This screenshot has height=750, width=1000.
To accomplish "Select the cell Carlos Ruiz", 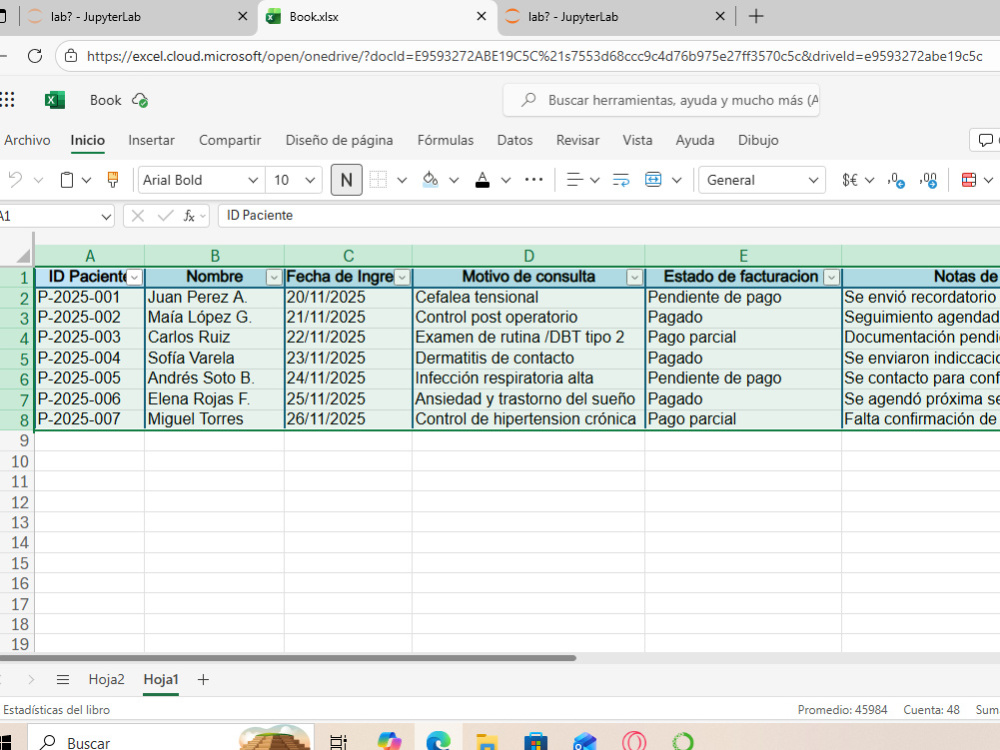I will click(214, 337).
